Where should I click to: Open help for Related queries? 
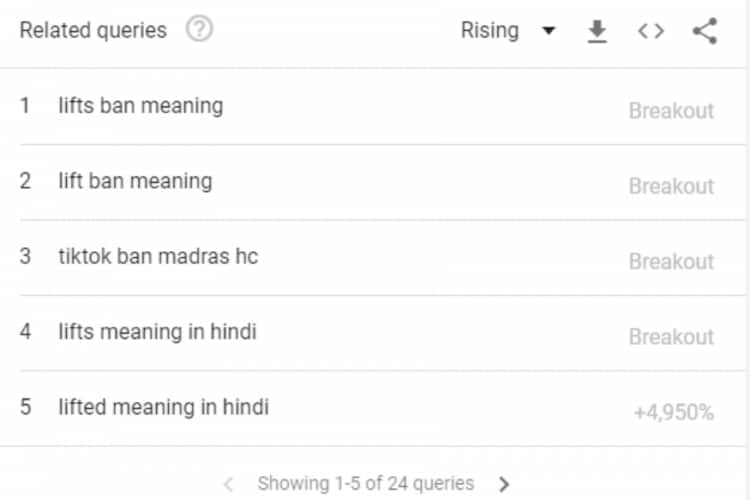point(199,29)
